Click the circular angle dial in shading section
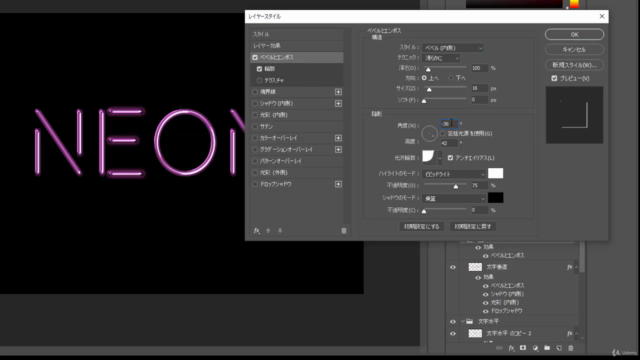 (429, 133)
